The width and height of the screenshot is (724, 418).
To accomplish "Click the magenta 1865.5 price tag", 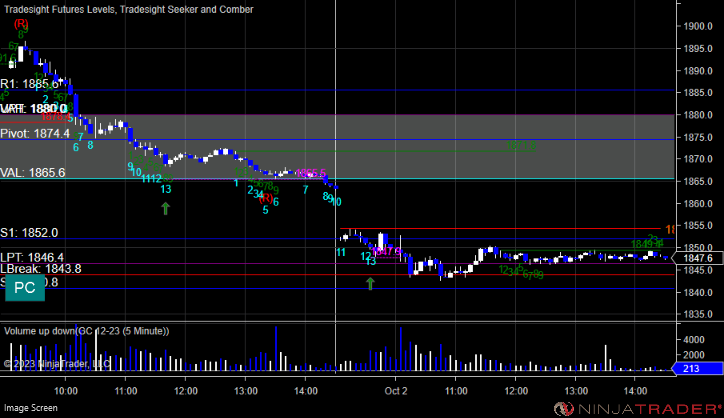I will coord(311,174).
